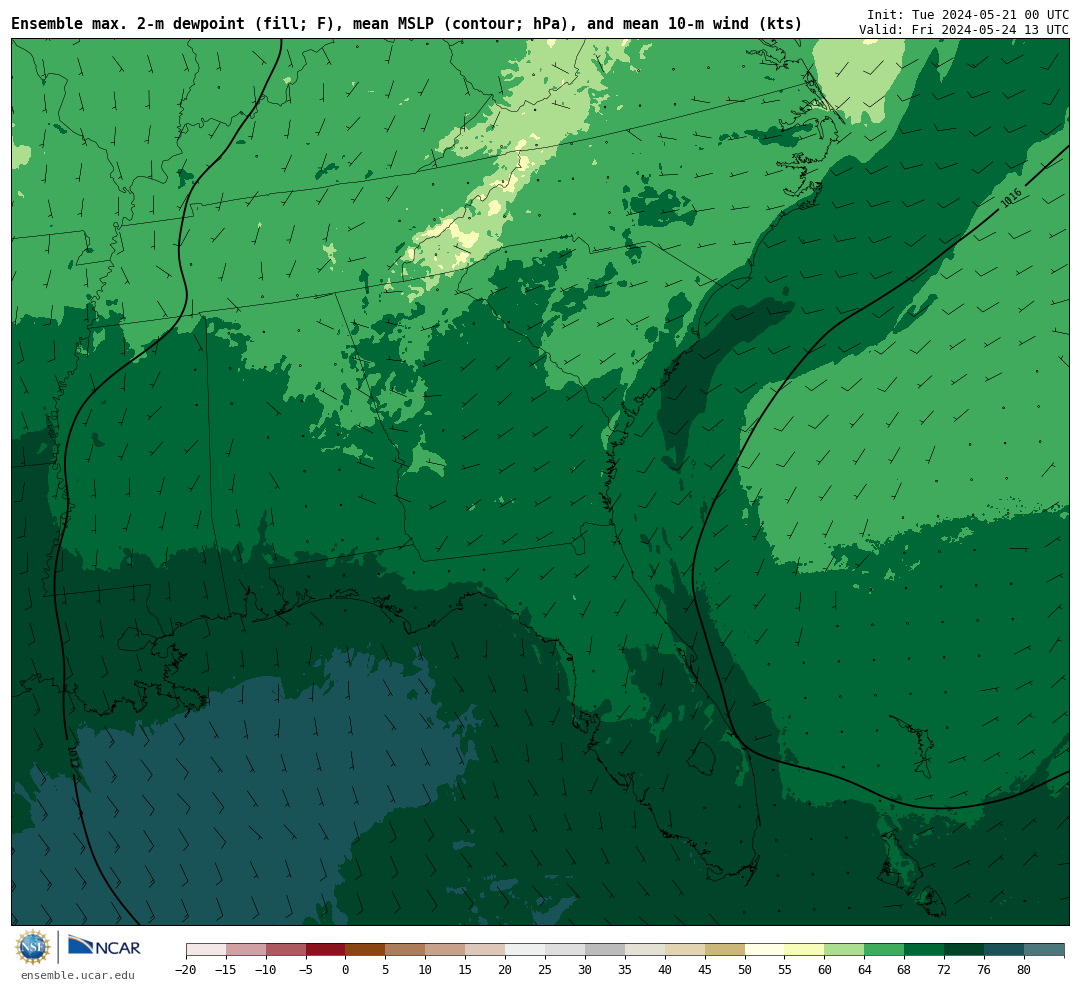Click the darkest green swatch between 72 and 76
The height and width of the screenshot is (988, 1080).
965,949
